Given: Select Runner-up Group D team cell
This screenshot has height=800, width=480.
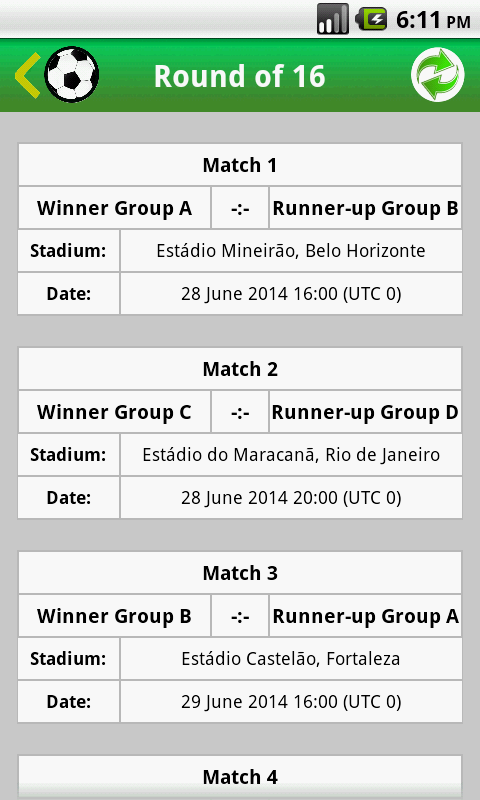Looking at the screenshot, I should (x=365, y=412).
